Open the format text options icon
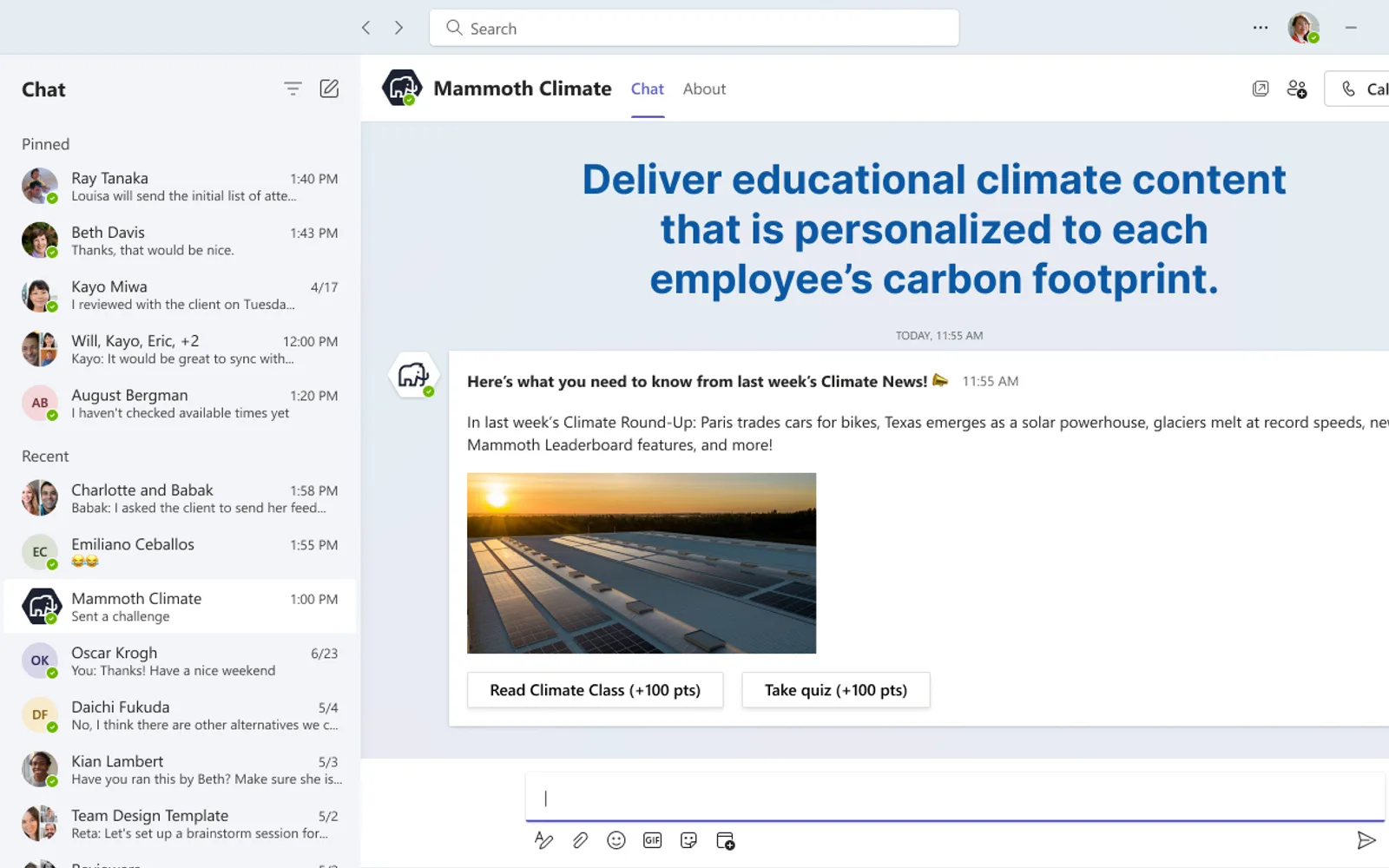This screenshot has width=1389, height=868. click(x=543, y=840)
